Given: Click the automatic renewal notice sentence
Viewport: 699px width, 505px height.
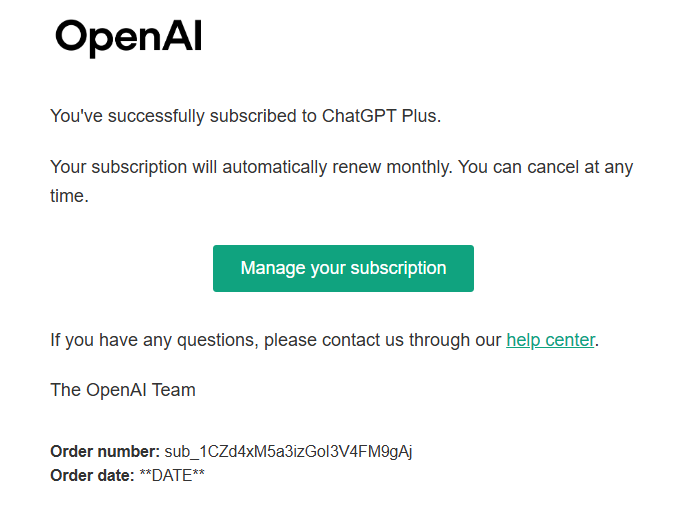Looking at the screenshot, I should pos(340,167).
